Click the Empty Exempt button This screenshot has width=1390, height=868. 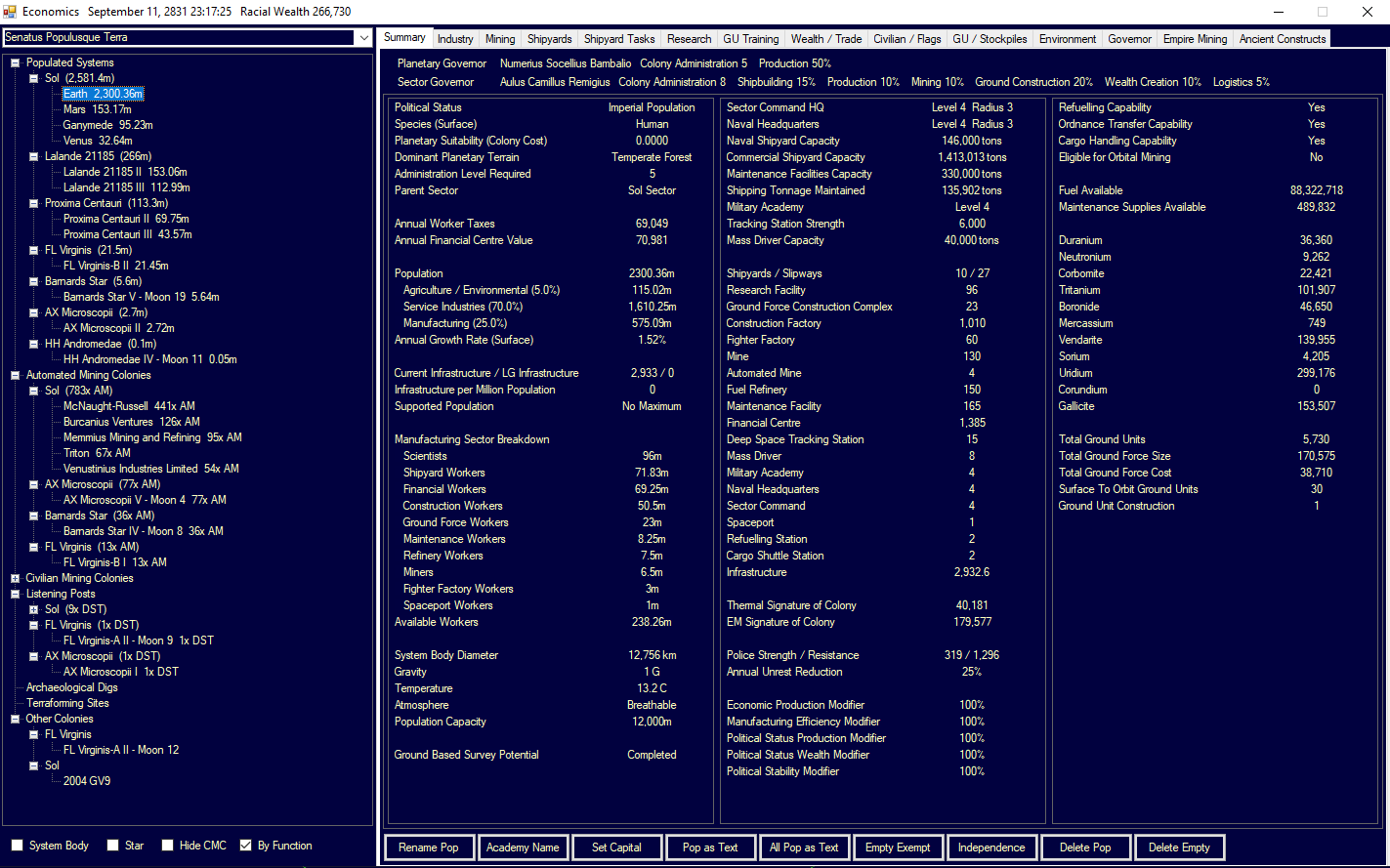click(898, 847)
